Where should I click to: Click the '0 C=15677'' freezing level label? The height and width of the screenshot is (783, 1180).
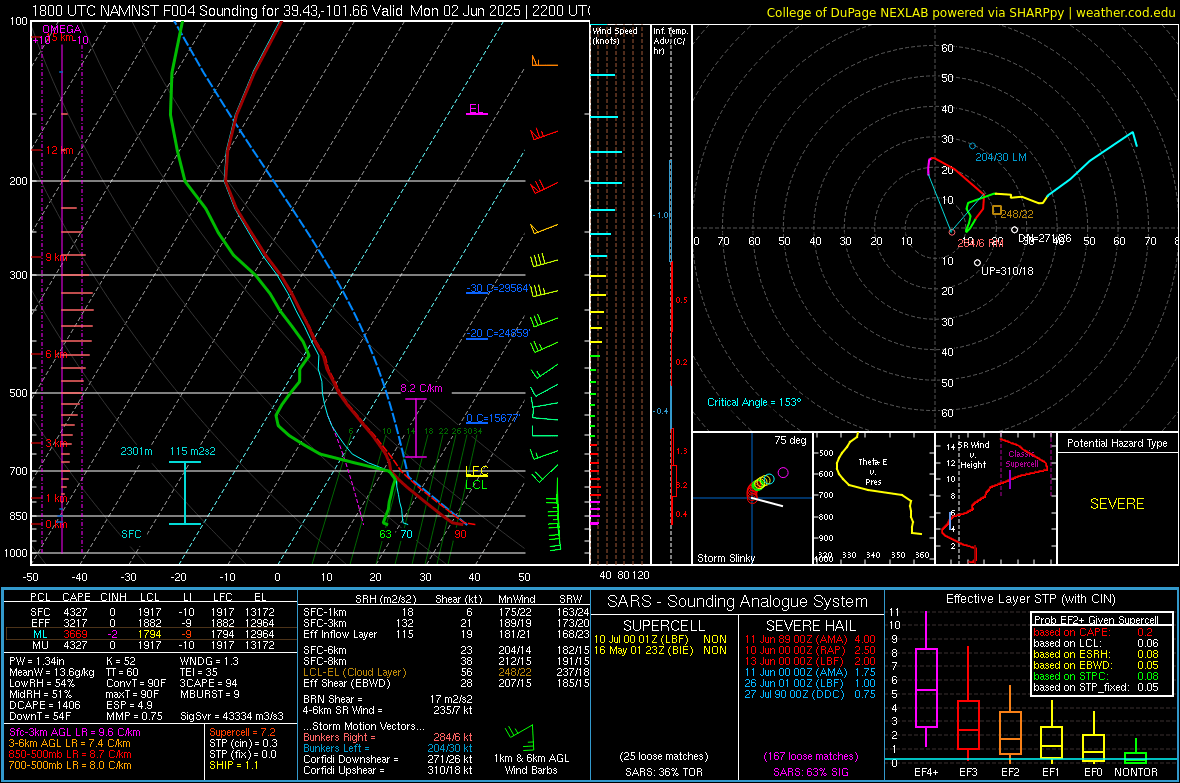coord(492,418)
